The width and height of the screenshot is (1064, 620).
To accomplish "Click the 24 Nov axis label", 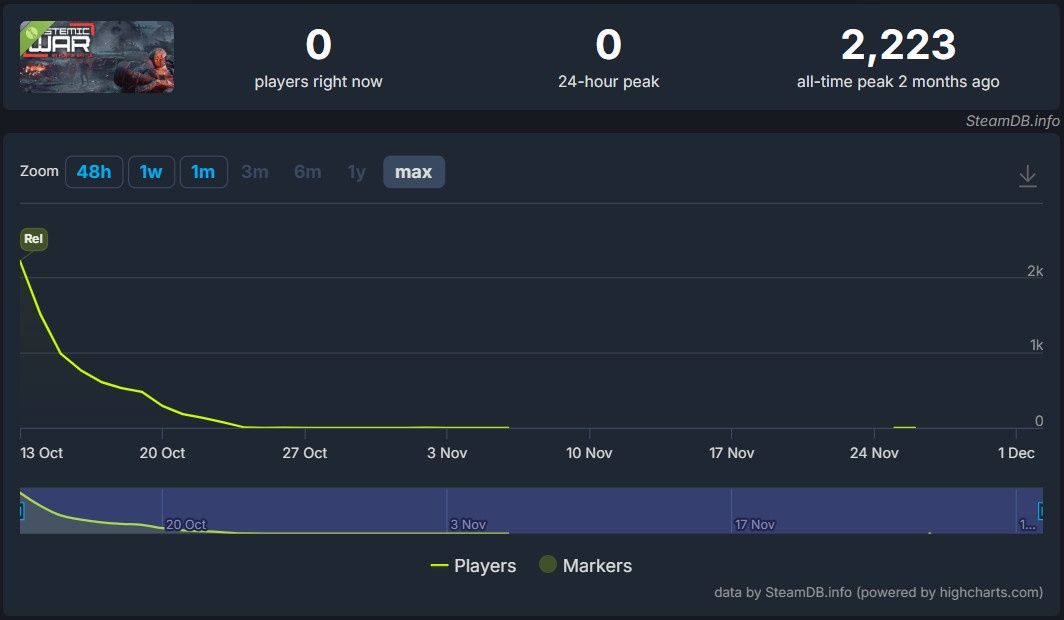I will 874,452.
